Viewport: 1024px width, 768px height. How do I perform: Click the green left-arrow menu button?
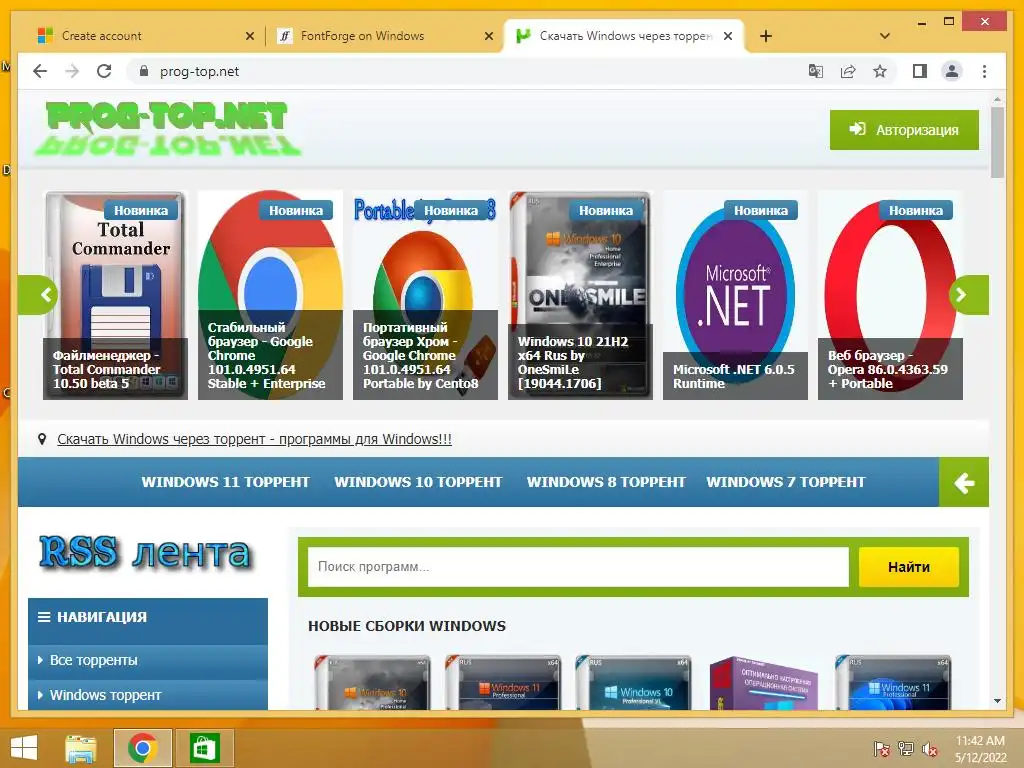point(964,482)
